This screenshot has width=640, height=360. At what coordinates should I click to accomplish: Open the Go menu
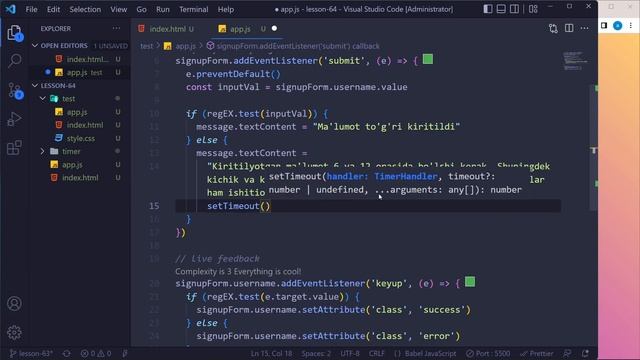(141, 9)
